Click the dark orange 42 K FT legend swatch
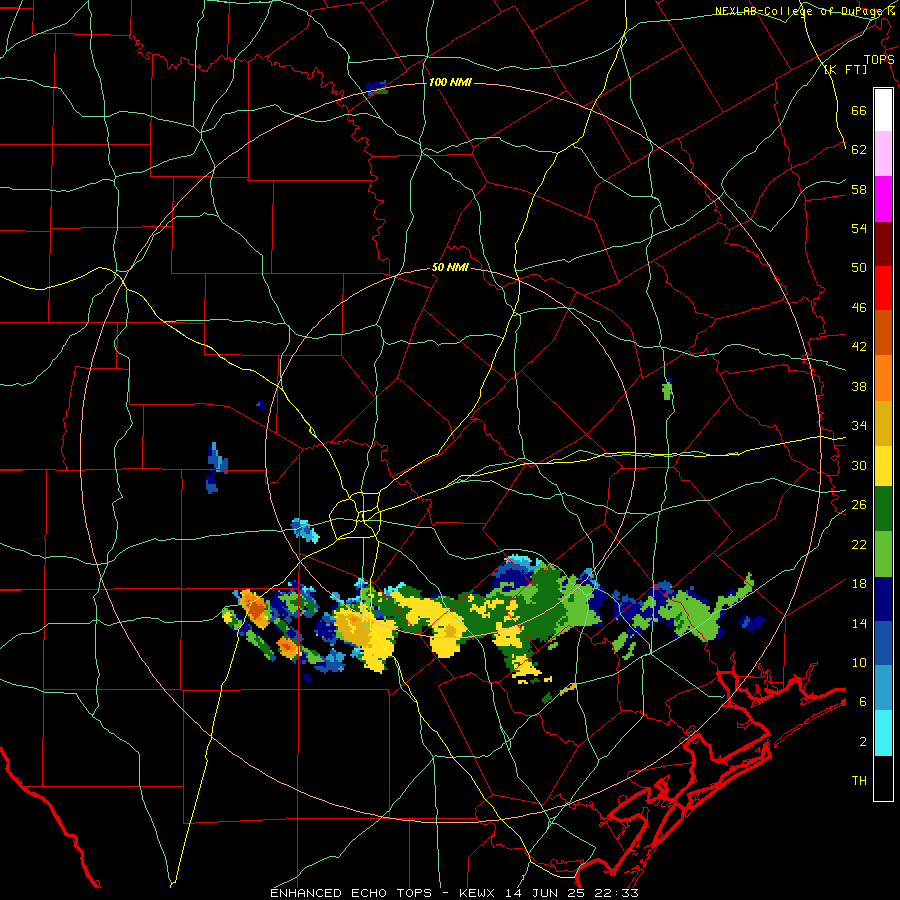900x900 pixels. [883, 333]
